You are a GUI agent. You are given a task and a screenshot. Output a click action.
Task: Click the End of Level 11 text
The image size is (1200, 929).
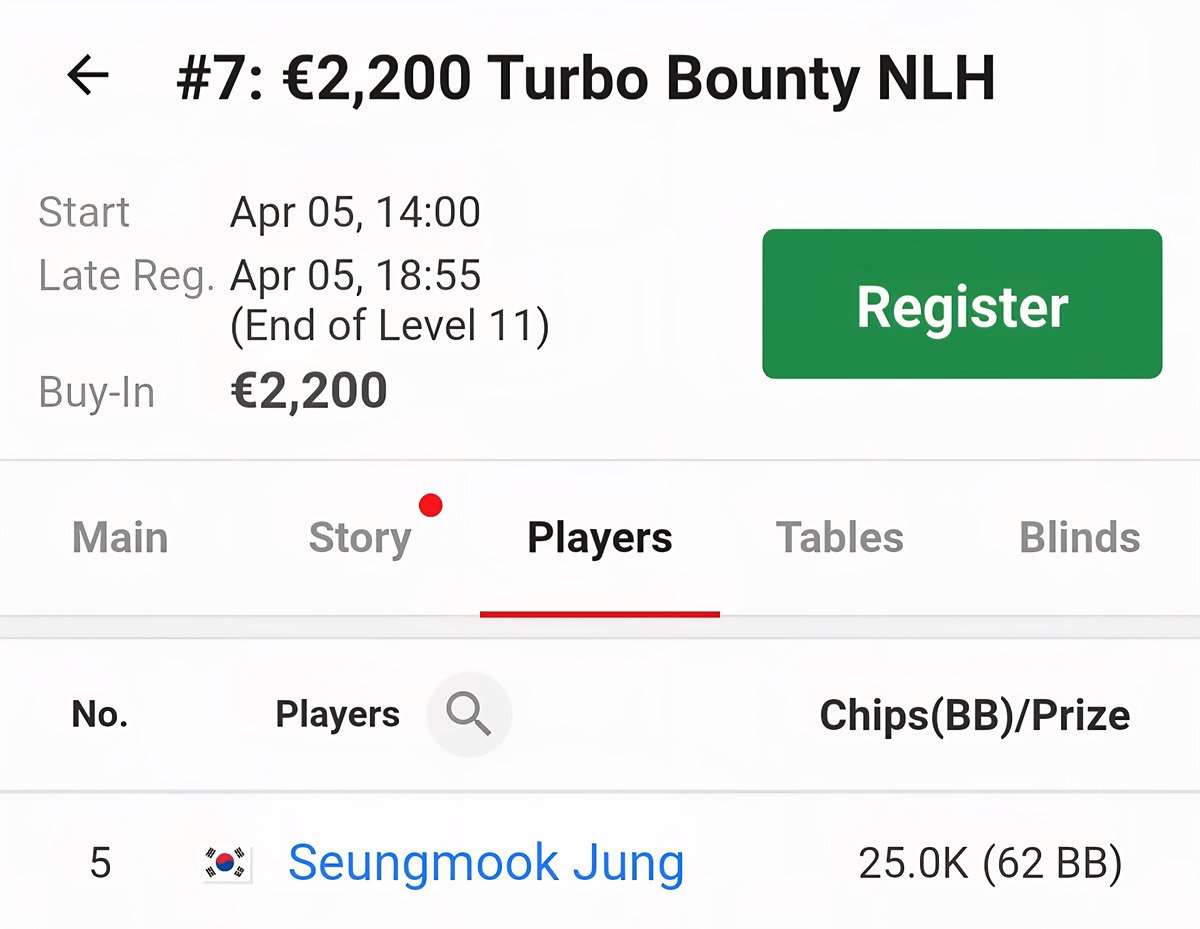[x=390, y=326]
